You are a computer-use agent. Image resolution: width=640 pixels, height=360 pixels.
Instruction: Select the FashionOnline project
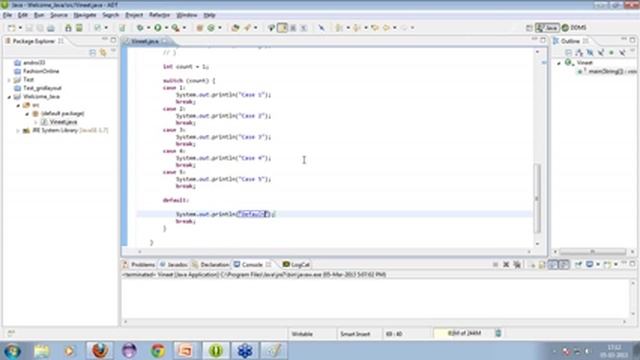41,71
